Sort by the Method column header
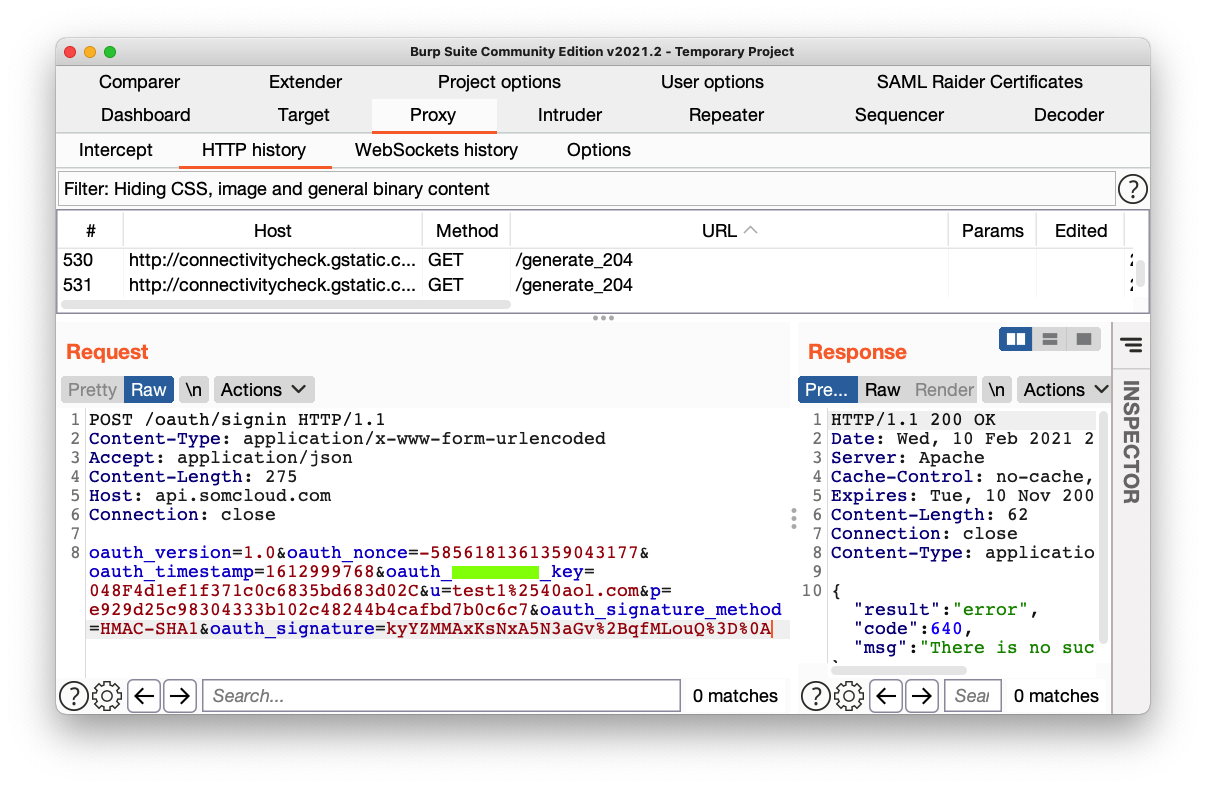Viewport: 1206px width, 788px height. (x=467, y=231)
